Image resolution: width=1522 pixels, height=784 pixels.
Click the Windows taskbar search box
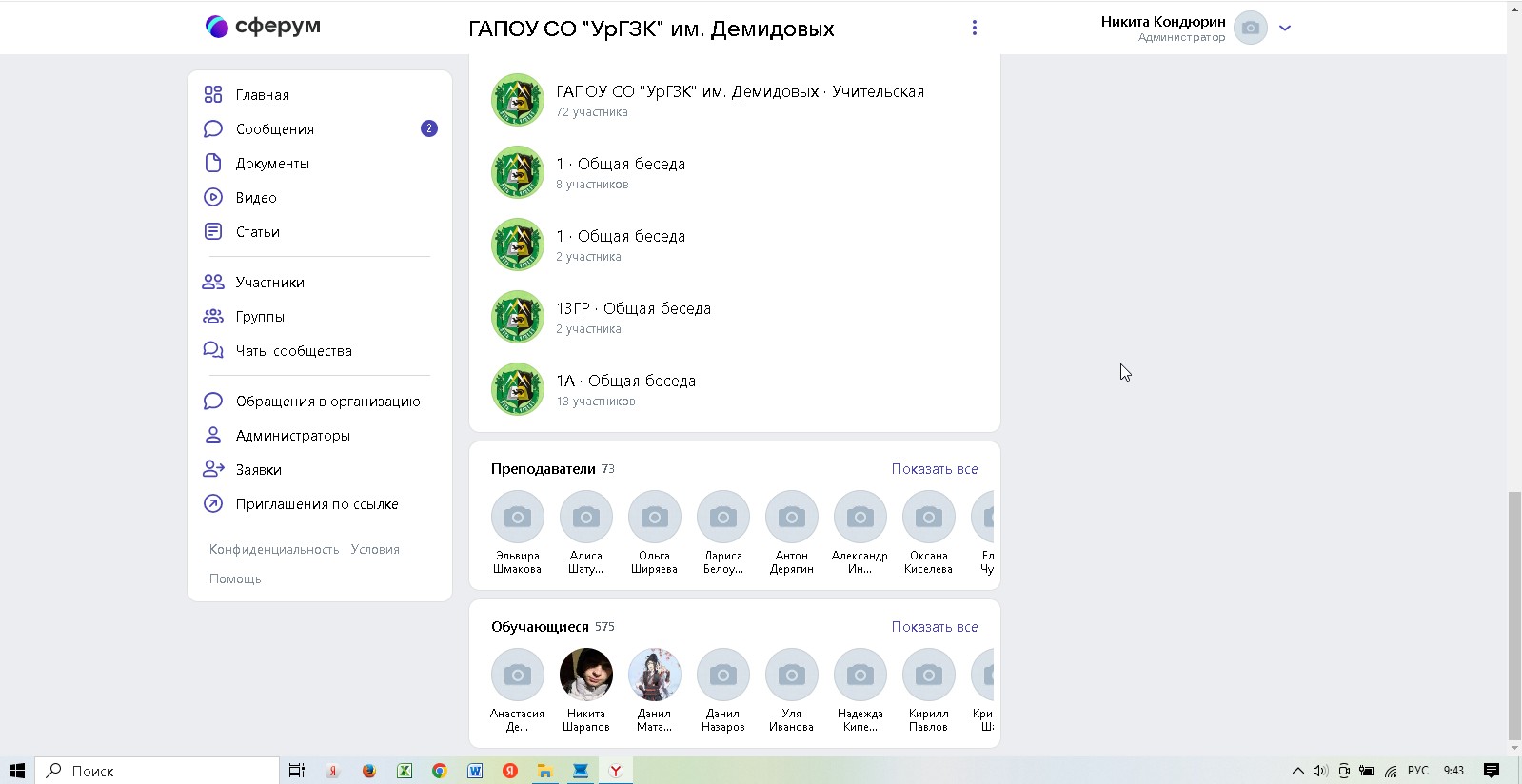pos(157,771)
